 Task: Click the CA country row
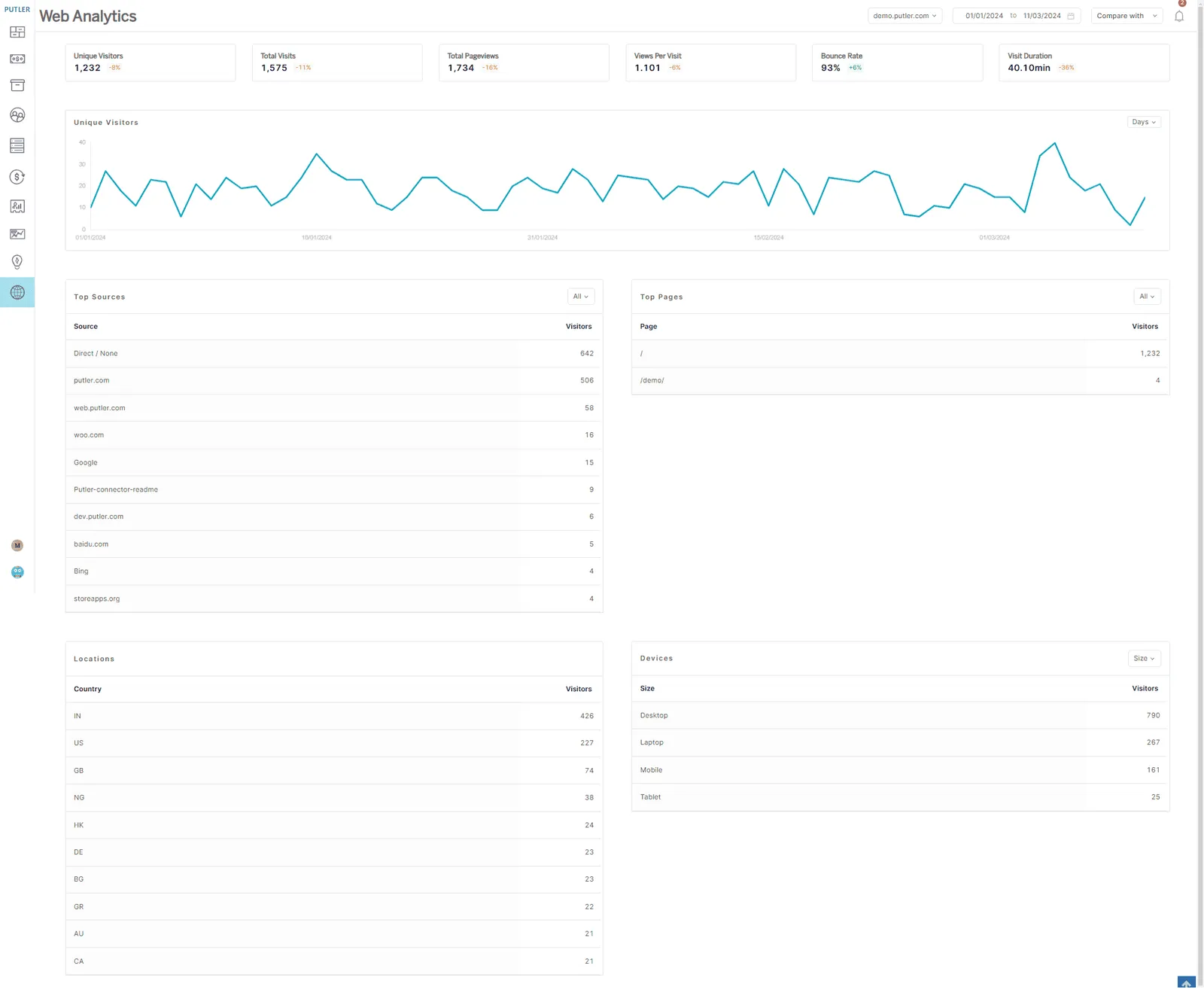click(x=334, y=962)
